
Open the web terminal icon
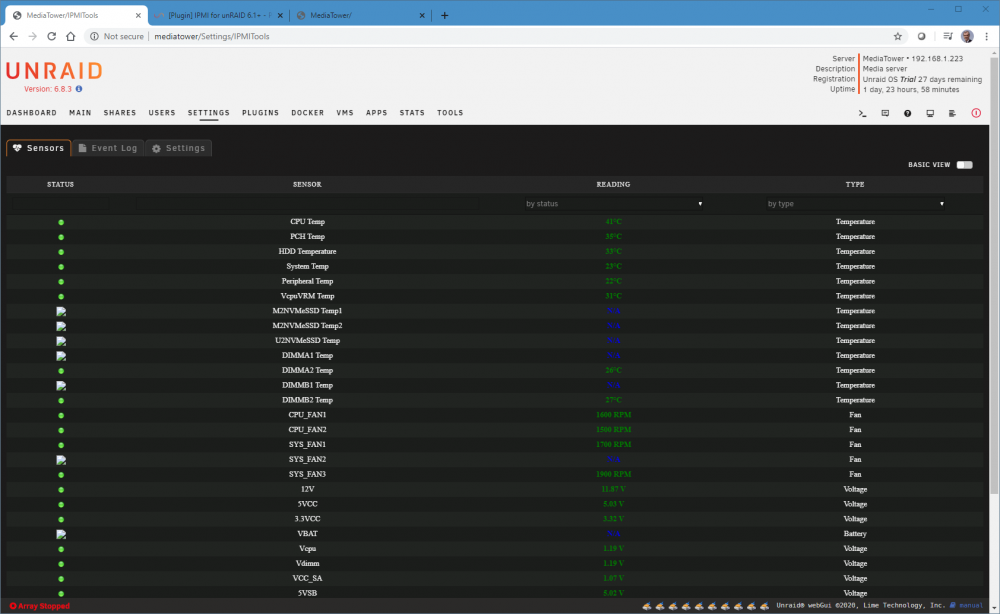pyautogui.click(x=862, y=113)
